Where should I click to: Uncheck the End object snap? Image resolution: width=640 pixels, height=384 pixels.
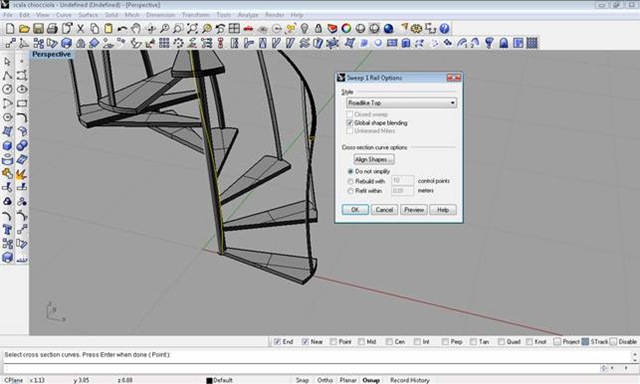pyautogui.click(x=277, y=342)
